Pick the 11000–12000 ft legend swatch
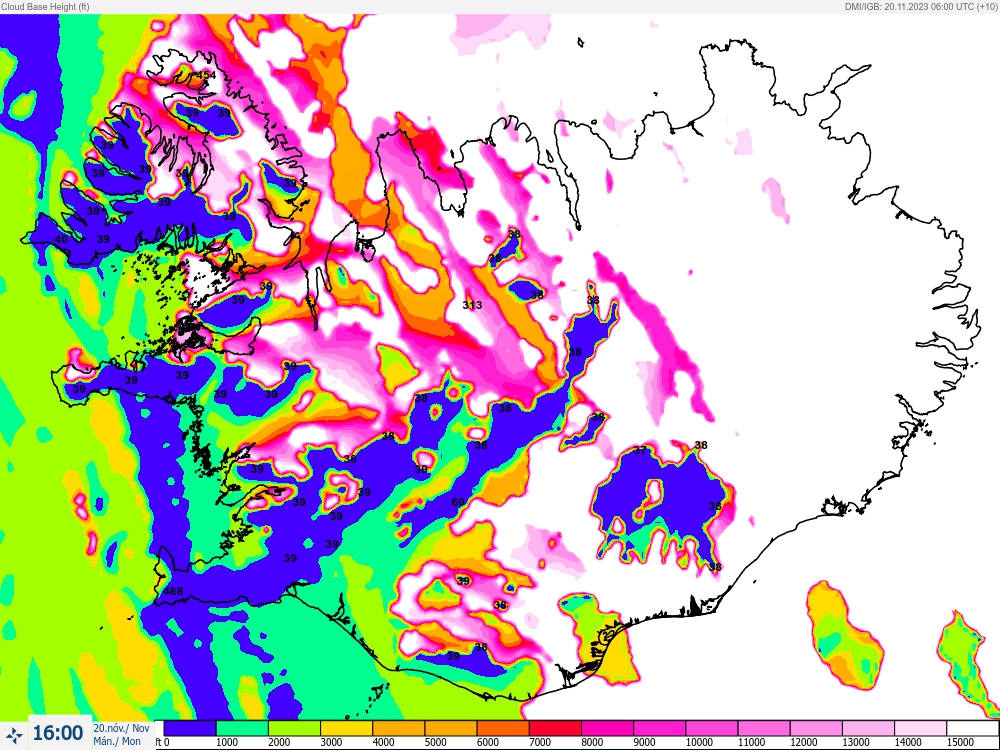This screenshot has height=750, width=1000. pos(765,728)
